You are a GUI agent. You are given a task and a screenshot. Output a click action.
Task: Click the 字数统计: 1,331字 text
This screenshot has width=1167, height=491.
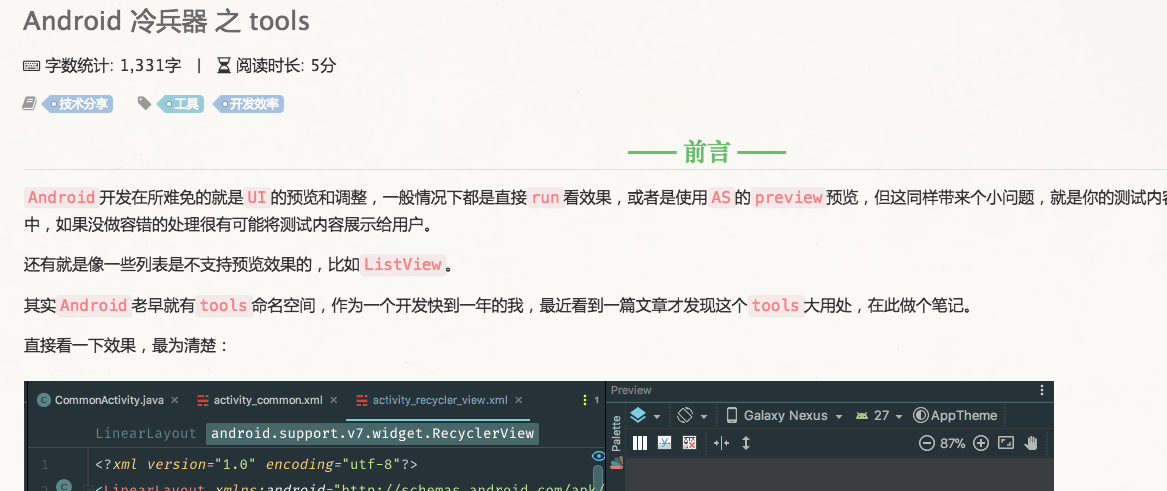click(113, 65)
